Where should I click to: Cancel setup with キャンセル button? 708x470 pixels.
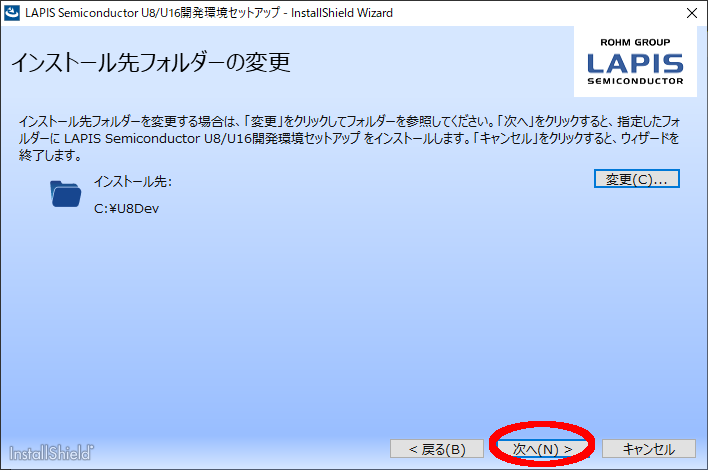[648, 449]
